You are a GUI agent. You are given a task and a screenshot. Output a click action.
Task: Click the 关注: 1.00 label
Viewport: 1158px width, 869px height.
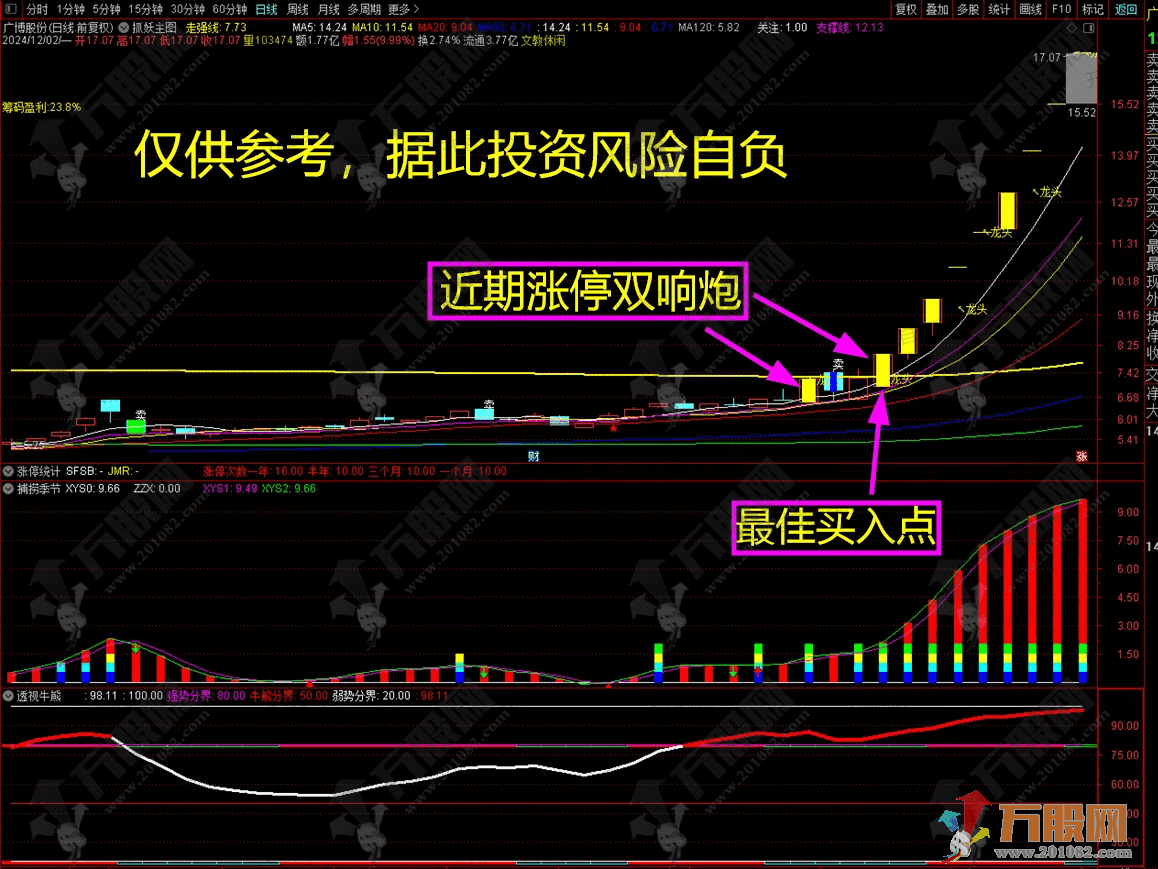[782, 27]
